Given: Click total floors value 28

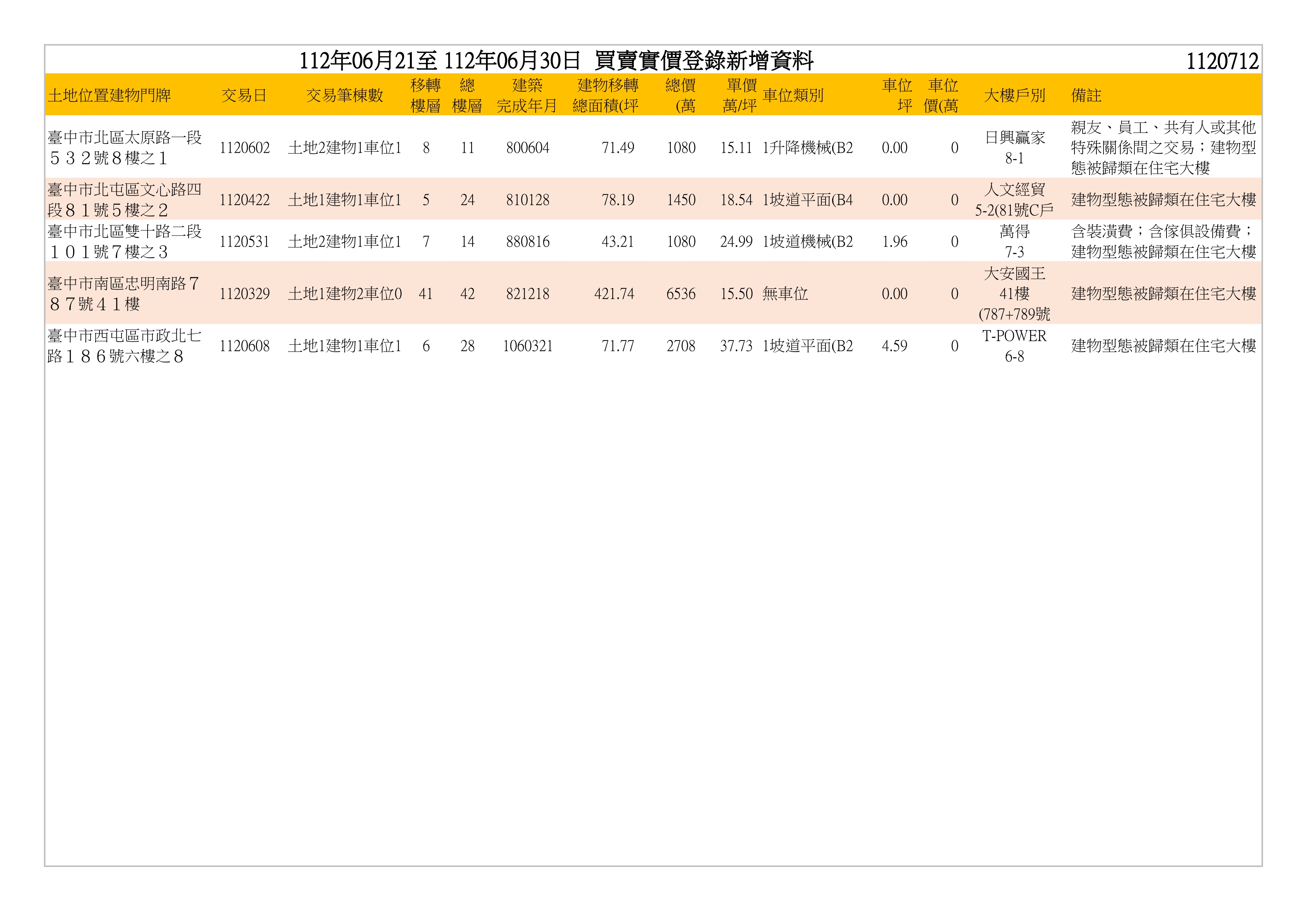Looking at the screenshot, I should coord(467,346).
